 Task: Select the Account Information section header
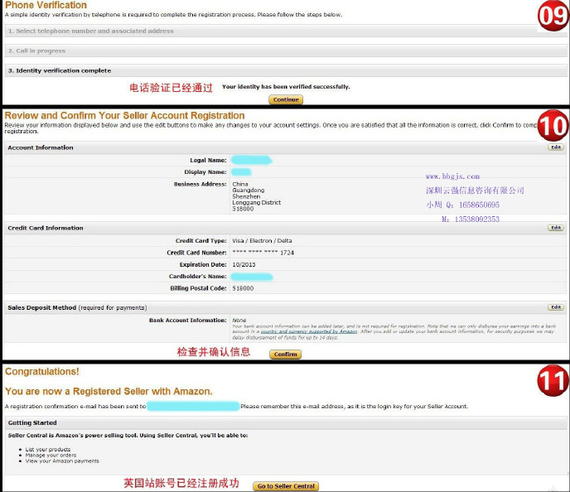(285, 147)
